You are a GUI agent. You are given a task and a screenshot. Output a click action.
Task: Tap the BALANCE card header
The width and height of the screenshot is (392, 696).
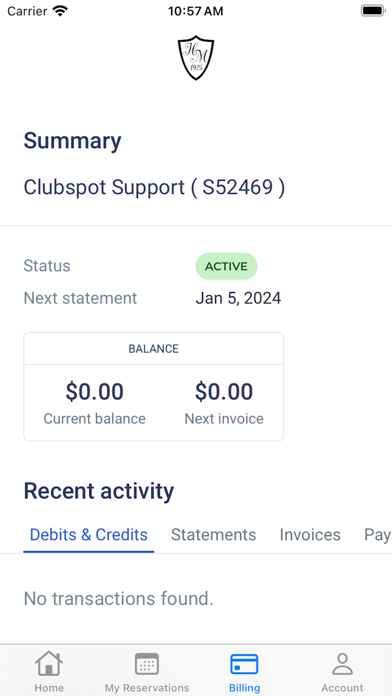[154, 349]
